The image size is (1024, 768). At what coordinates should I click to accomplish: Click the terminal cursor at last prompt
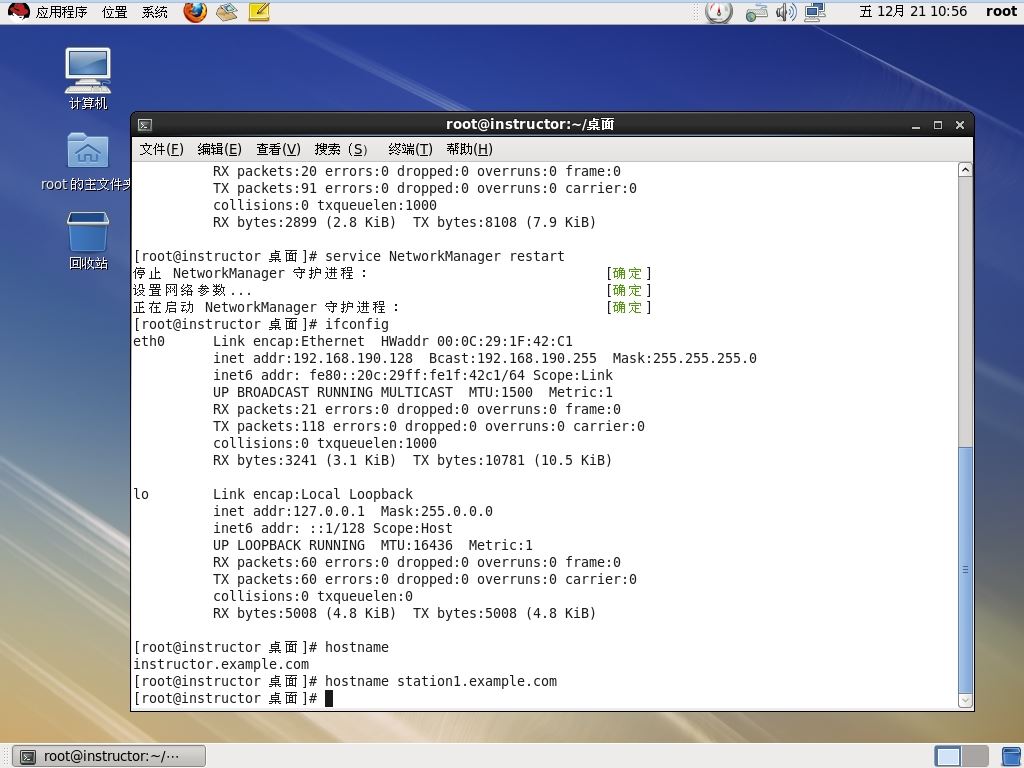click(329, 698)
